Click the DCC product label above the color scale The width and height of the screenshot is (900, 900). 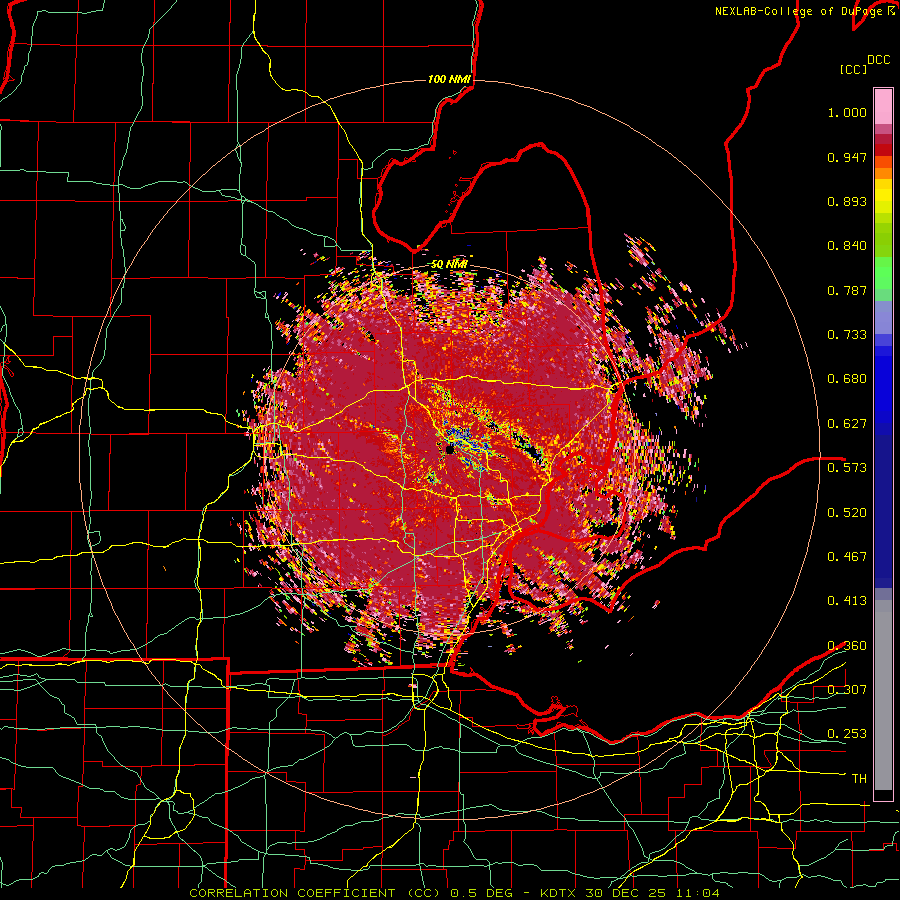tap(878, 60)
